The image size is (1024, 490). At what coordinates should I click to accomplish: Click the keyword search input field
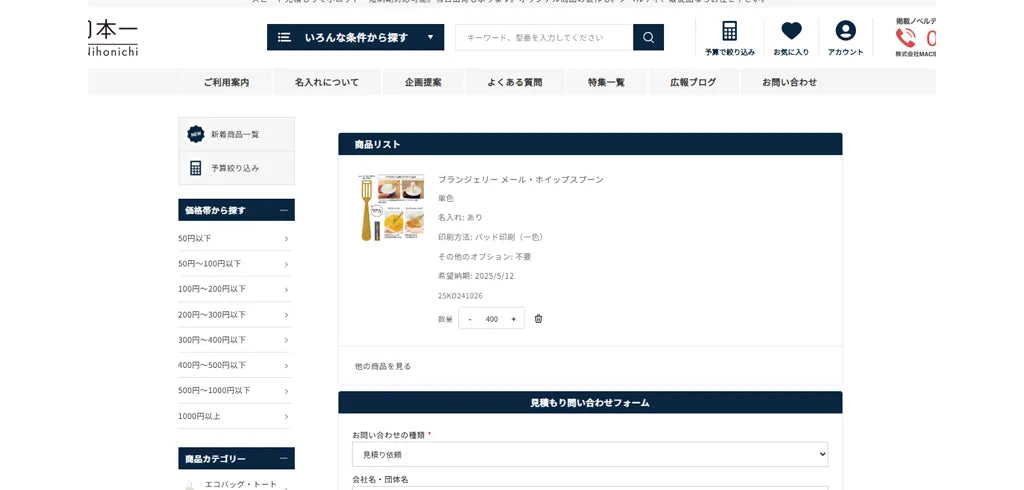(544, 38)
